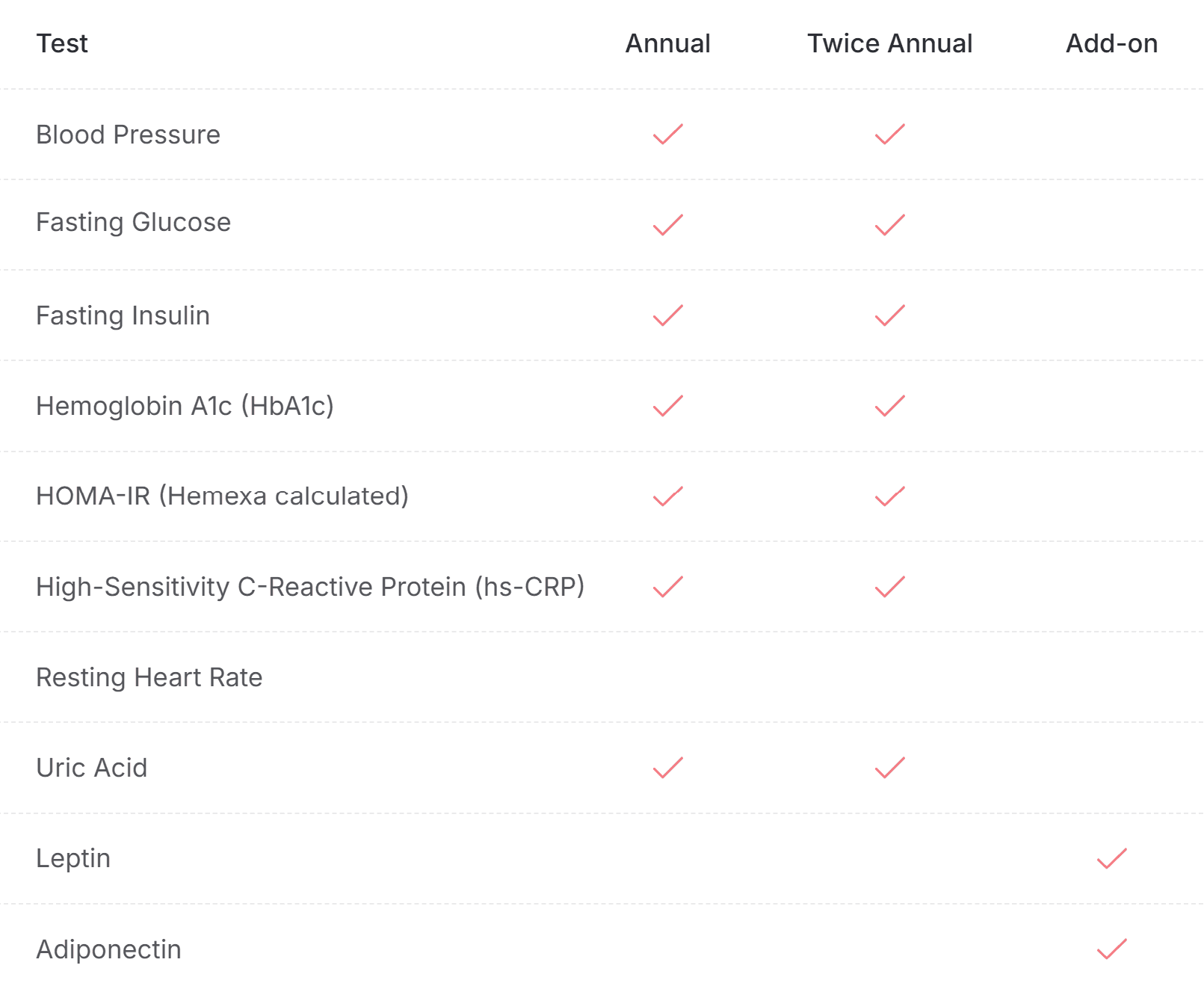Click the Twice Annual checkmark for hs-CRP
Viewport: 1204px width, 989px height.
pos(890,587)
